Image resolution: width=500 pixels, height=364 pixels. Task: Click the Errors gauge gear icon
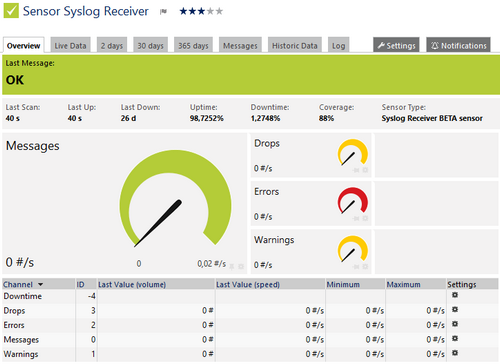[x=365, y=218]
